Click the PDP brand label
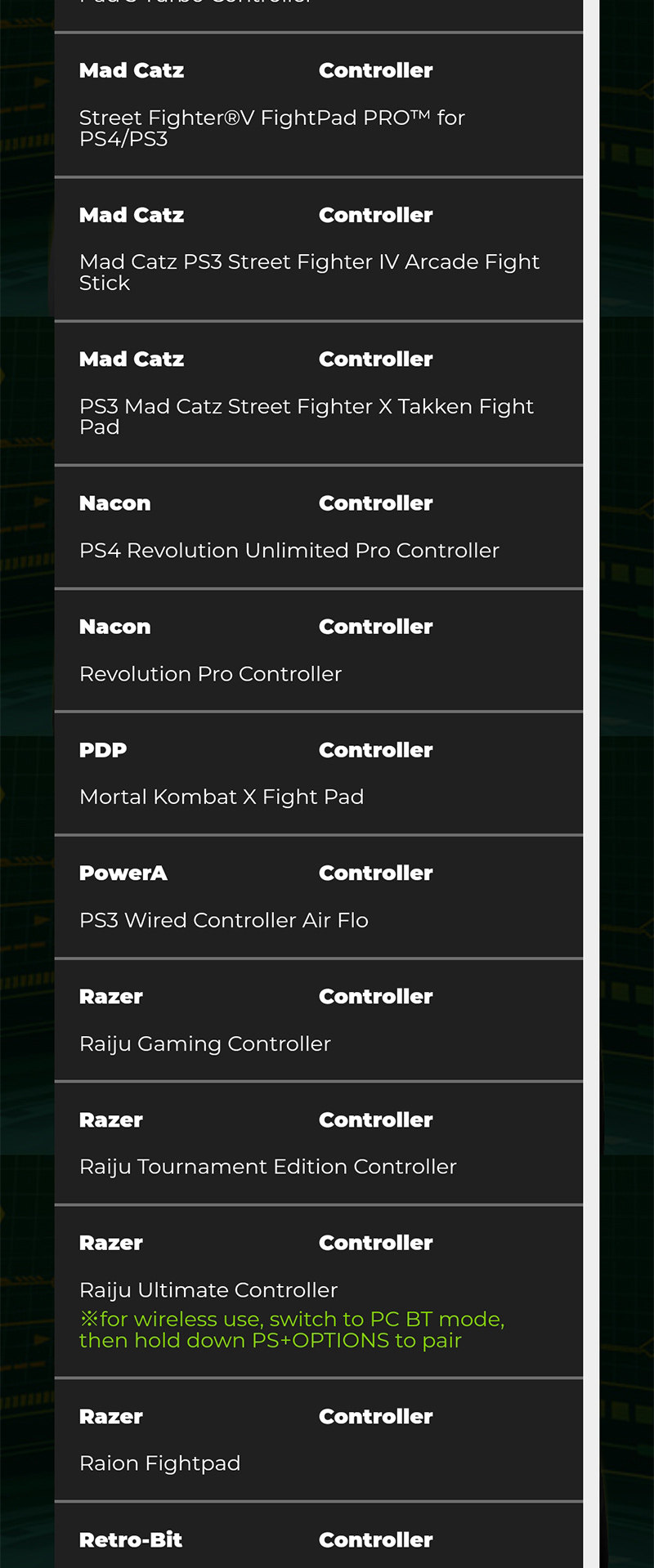Image resolution: width=654 pixels, height=1568 pixels. (x=103, y=750)
